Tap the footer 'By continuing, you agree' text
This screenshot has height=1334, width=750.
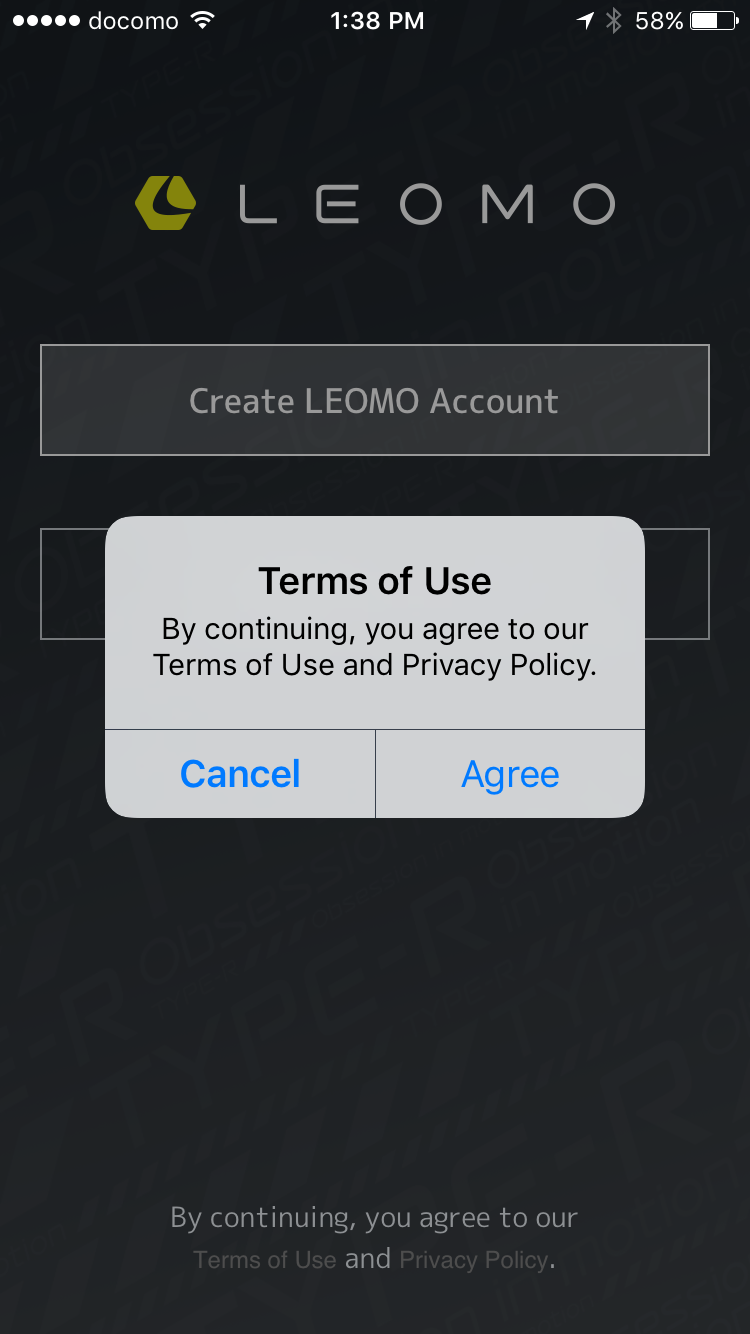click(374, 1217)
